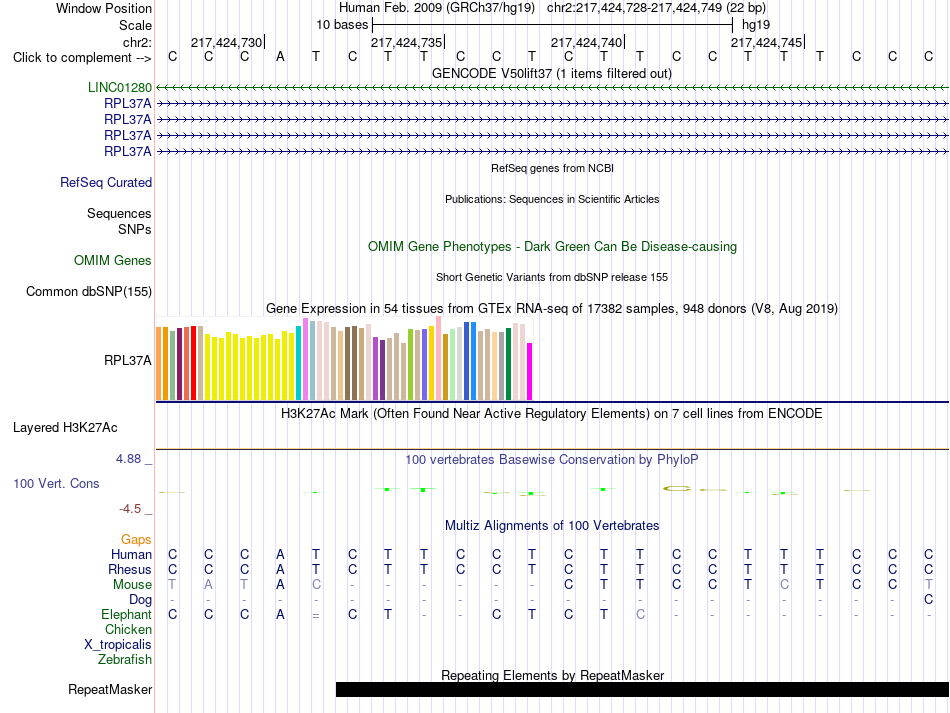
Task: Open the Layered H3K27Ac track label
Action: [x=65, y=428]
